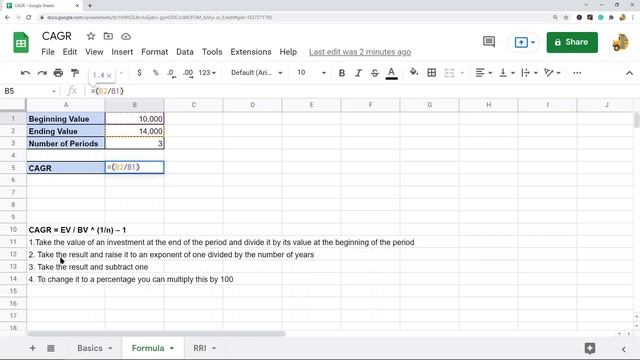Rename the CAGR document title
The height and width of the screenshot is (360, 640).
(57, 36)
